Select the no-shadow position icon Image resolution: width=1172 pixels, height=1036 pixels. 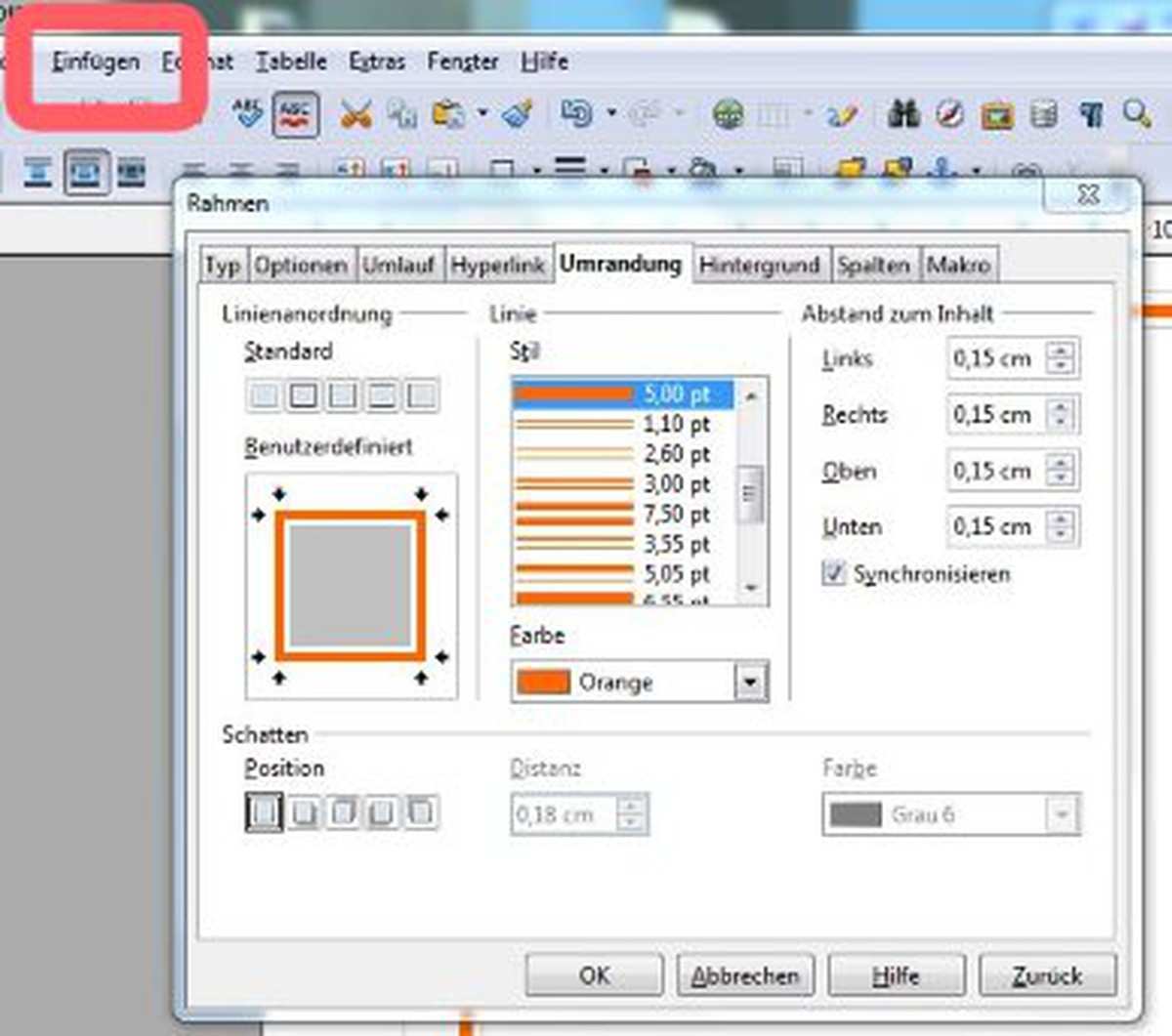point(264,812)
